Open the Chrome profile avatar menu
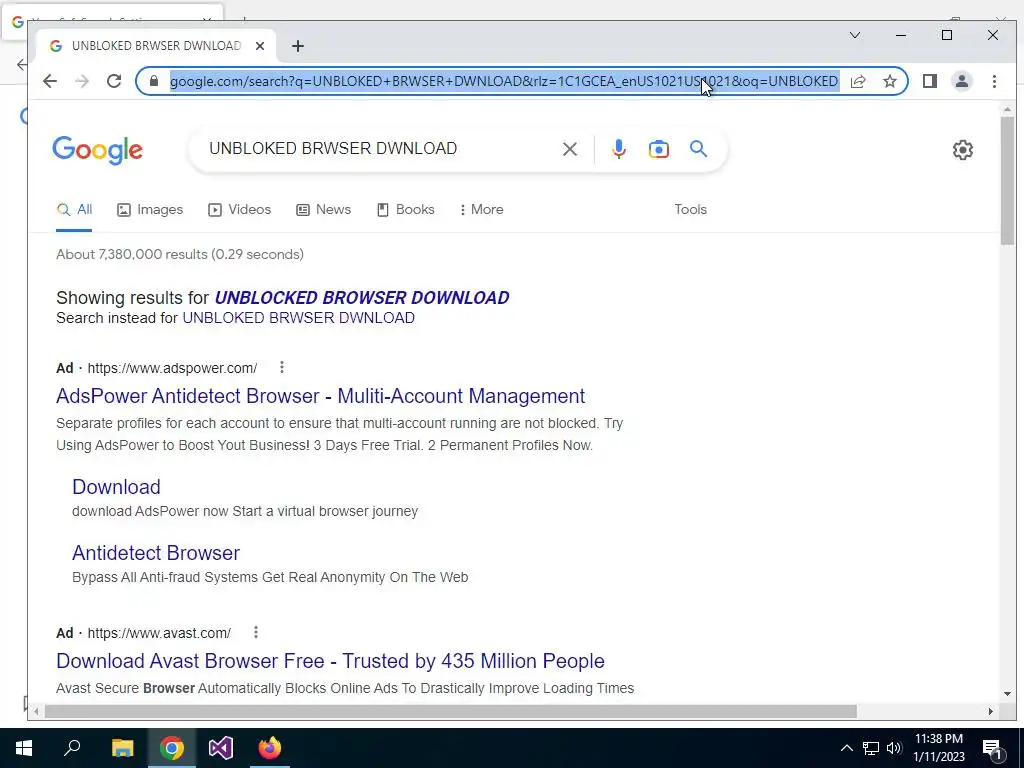Image resolution: width=1024 pixels, height=768 pixels. (x=962, y=81)
